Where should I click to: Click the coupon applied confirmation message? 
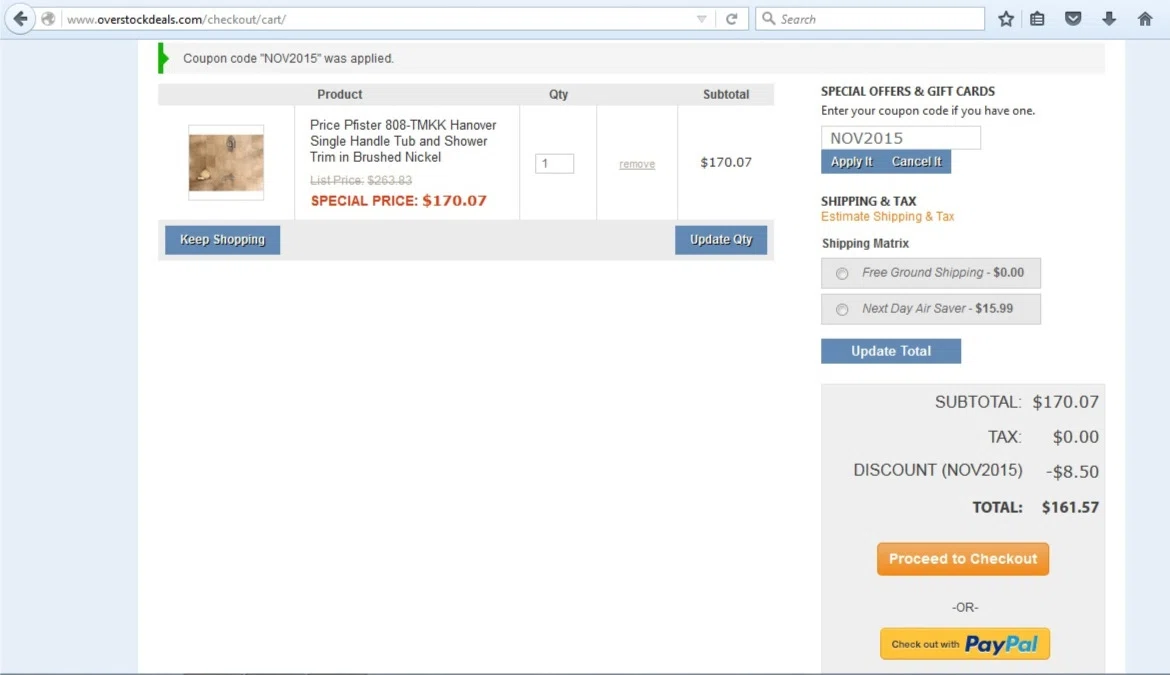tap(288, 58)
